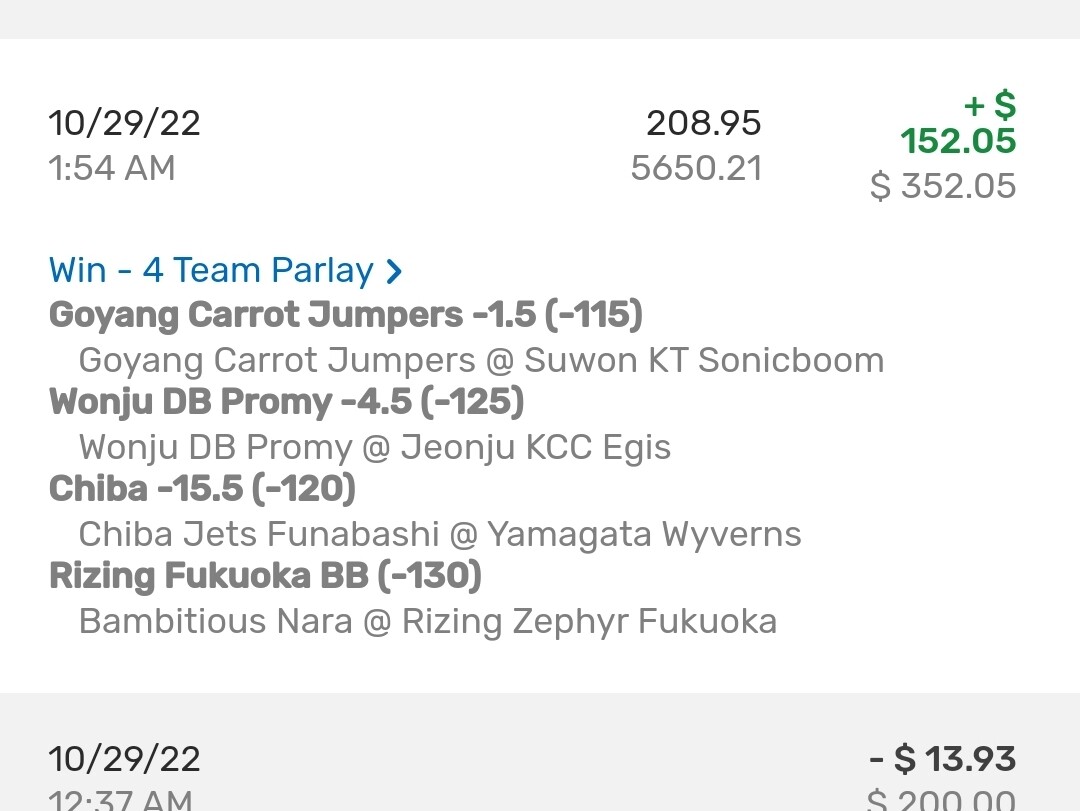
Task: Click the $200.00 amount in lower entry
Action: pos(941,800)
